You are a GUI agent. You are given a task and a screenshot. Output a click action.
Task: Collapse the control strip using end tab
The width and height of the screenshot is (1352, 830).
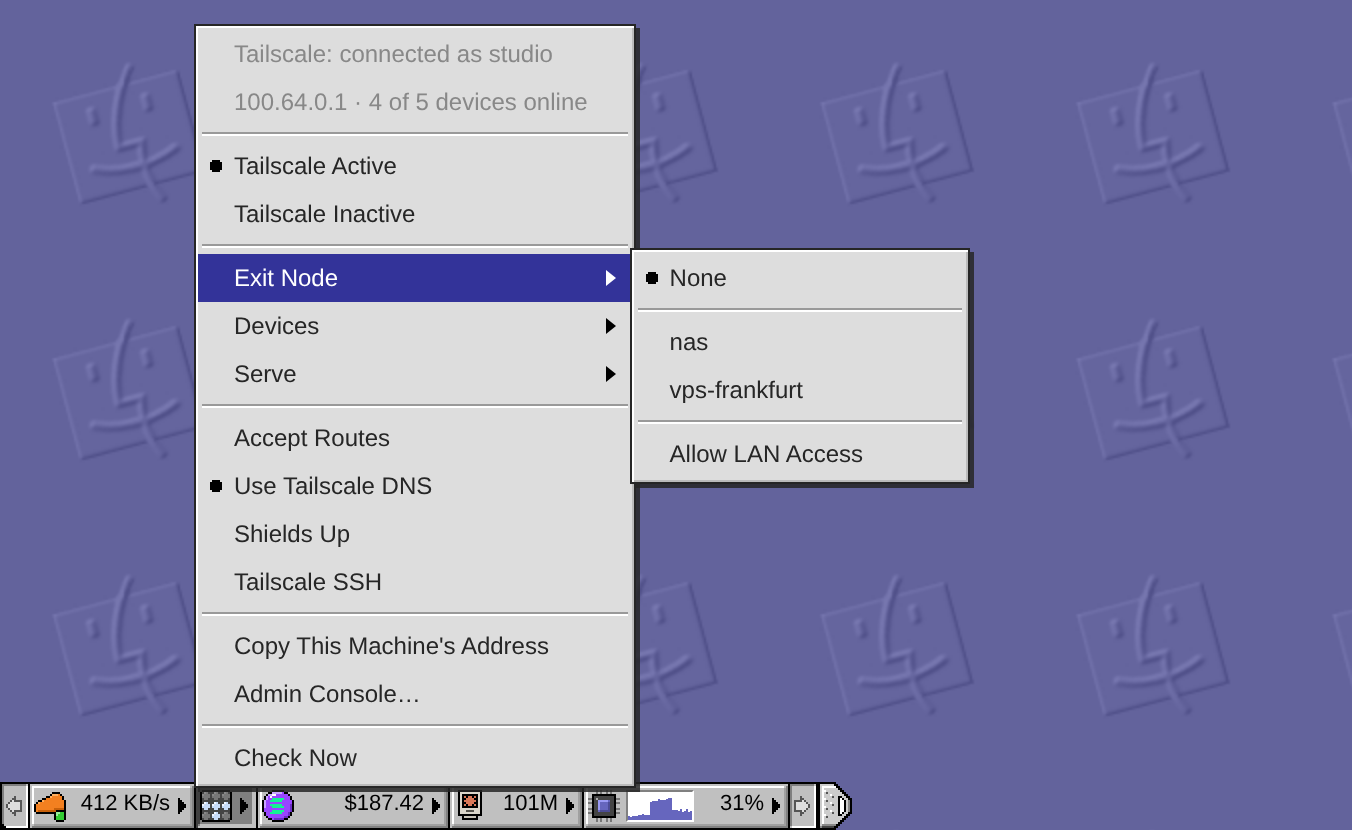click(835, 805)
